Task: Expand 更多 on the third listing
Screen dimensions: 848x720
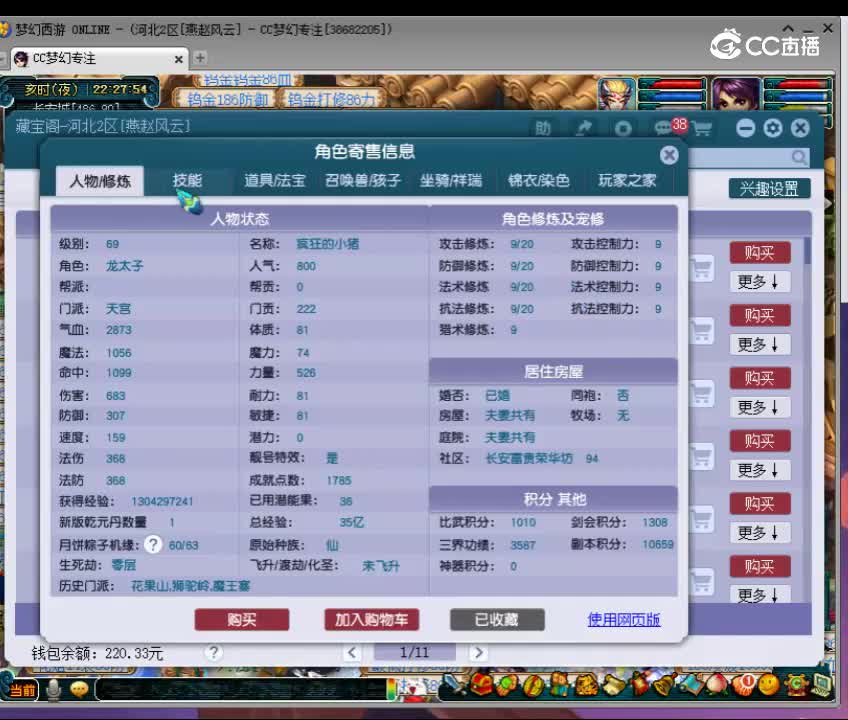Action: click(758, 407)
